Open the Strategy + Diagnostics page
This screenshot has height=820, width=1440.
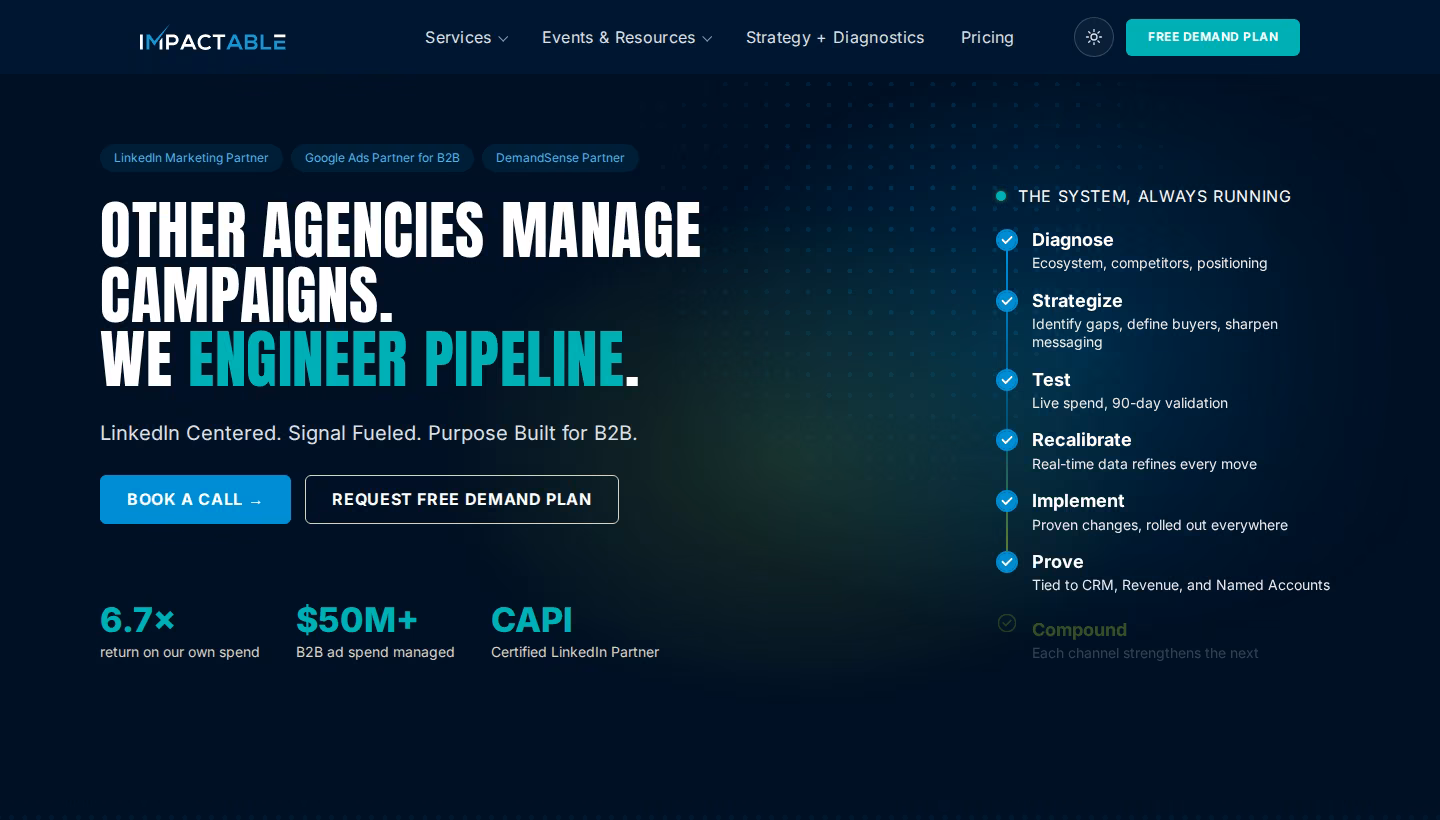(x=835, y=38)
